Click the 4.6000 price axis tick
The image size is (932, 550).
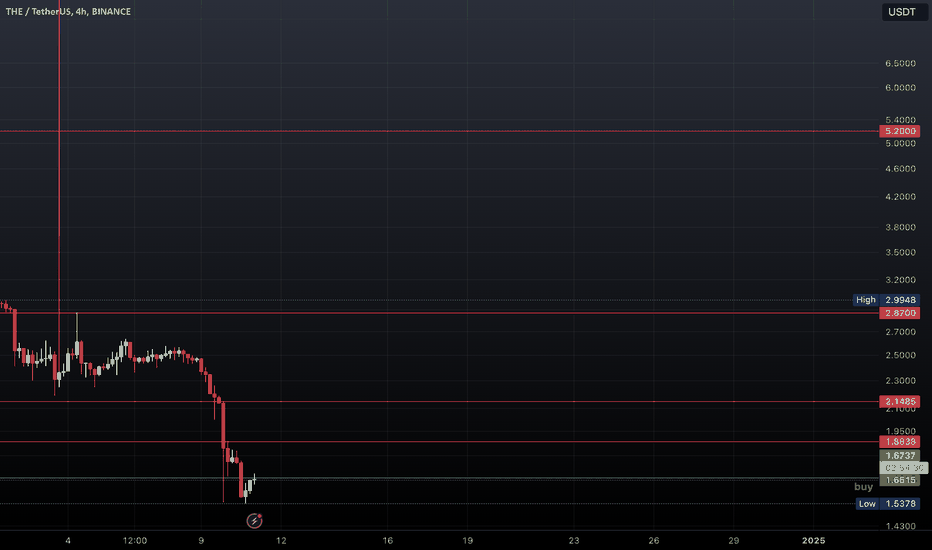pos(900,169)
